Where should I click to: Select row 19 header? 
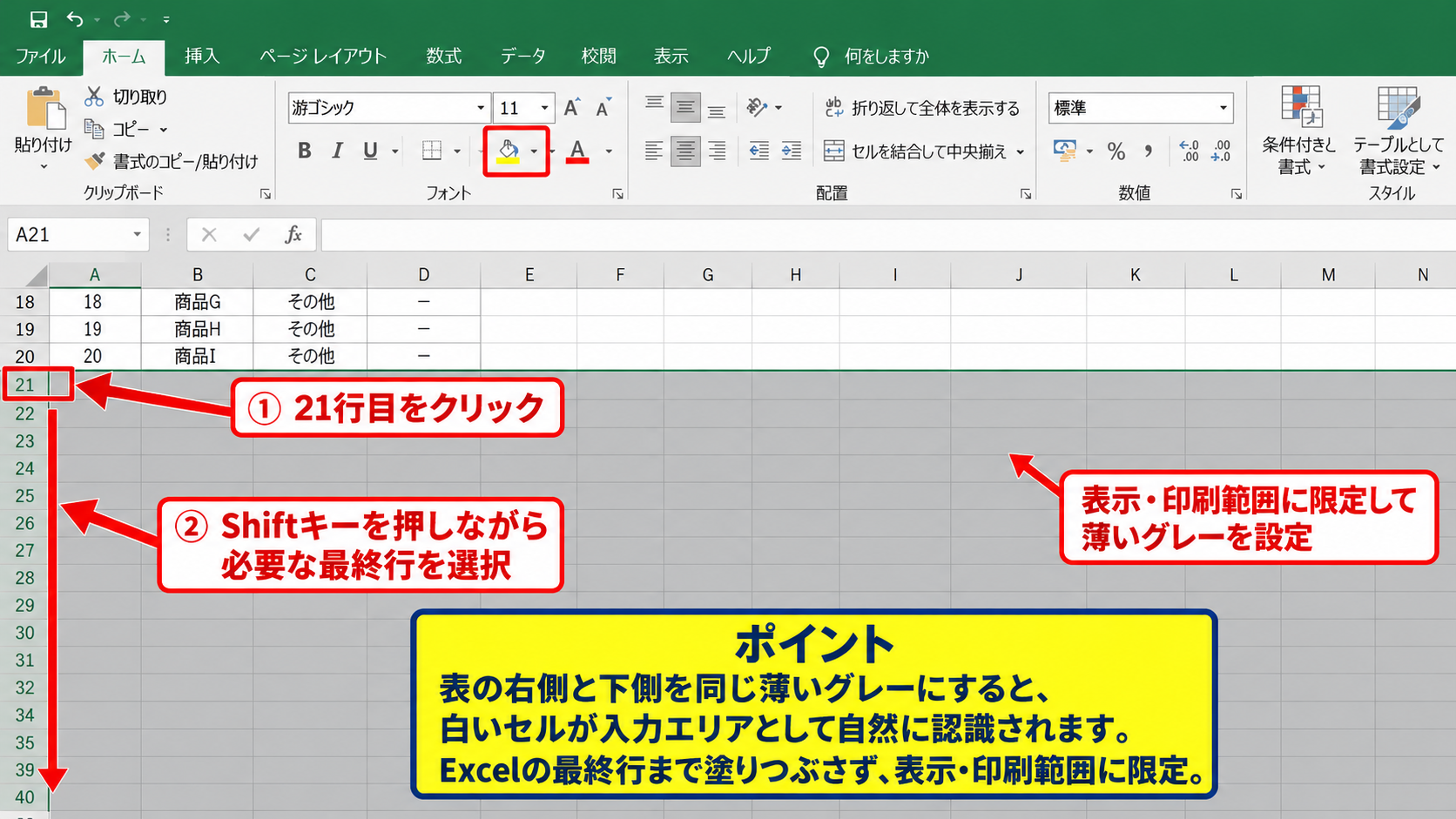(x=24, y=329)
